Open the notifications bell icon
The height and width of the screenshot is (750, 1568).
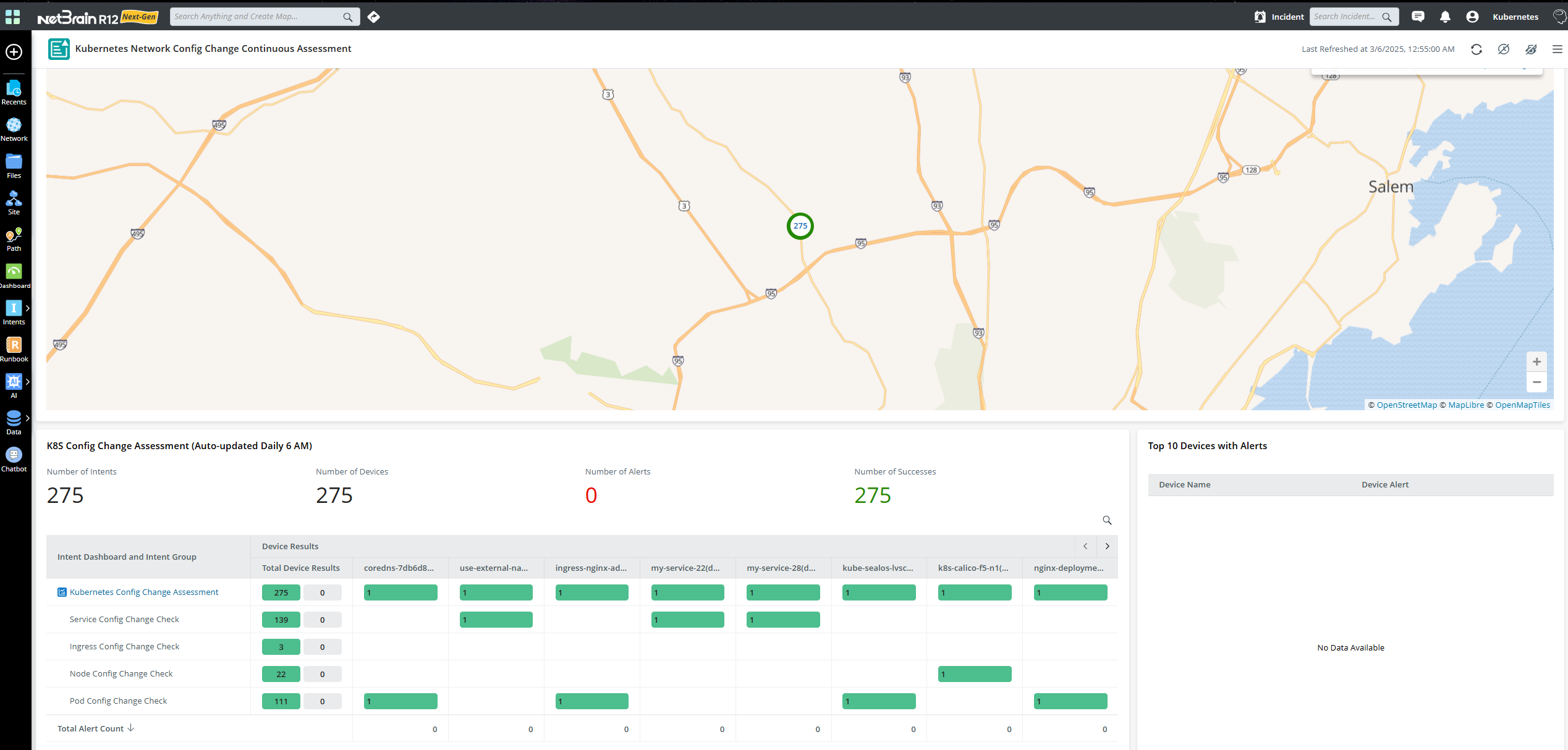click(1445, 17)
